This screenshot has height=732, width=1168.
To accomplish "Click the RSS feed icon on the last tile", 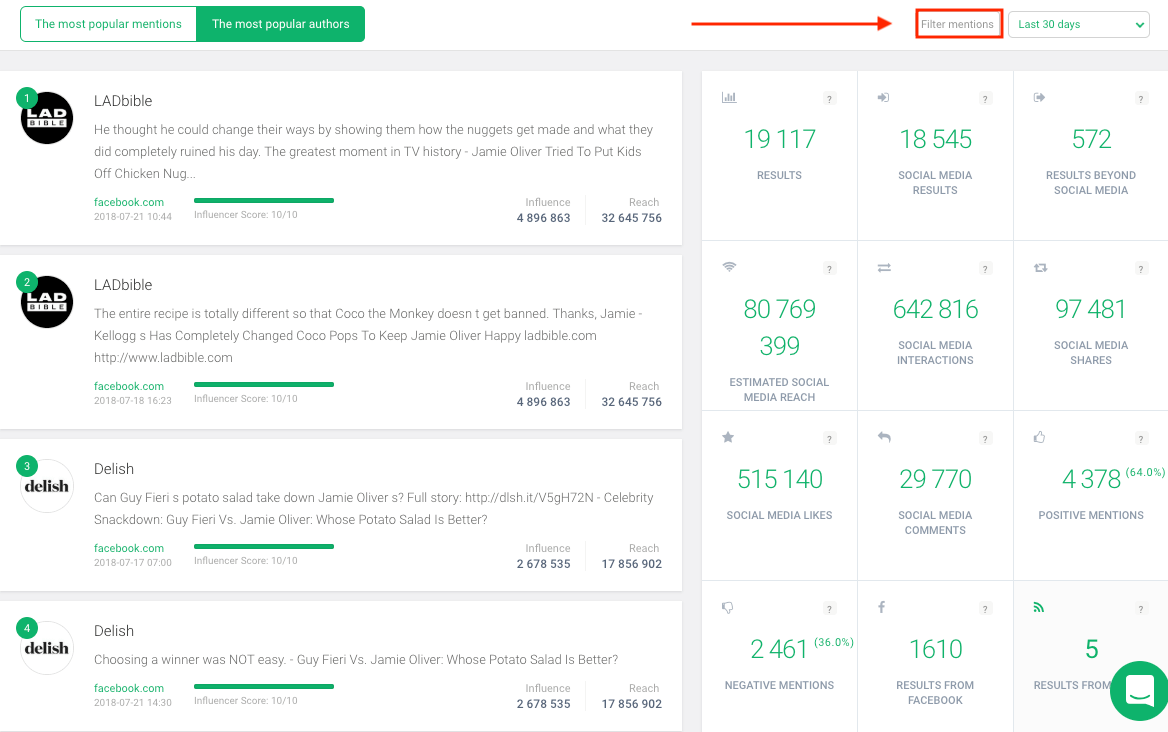I will tap(1039, 607).
